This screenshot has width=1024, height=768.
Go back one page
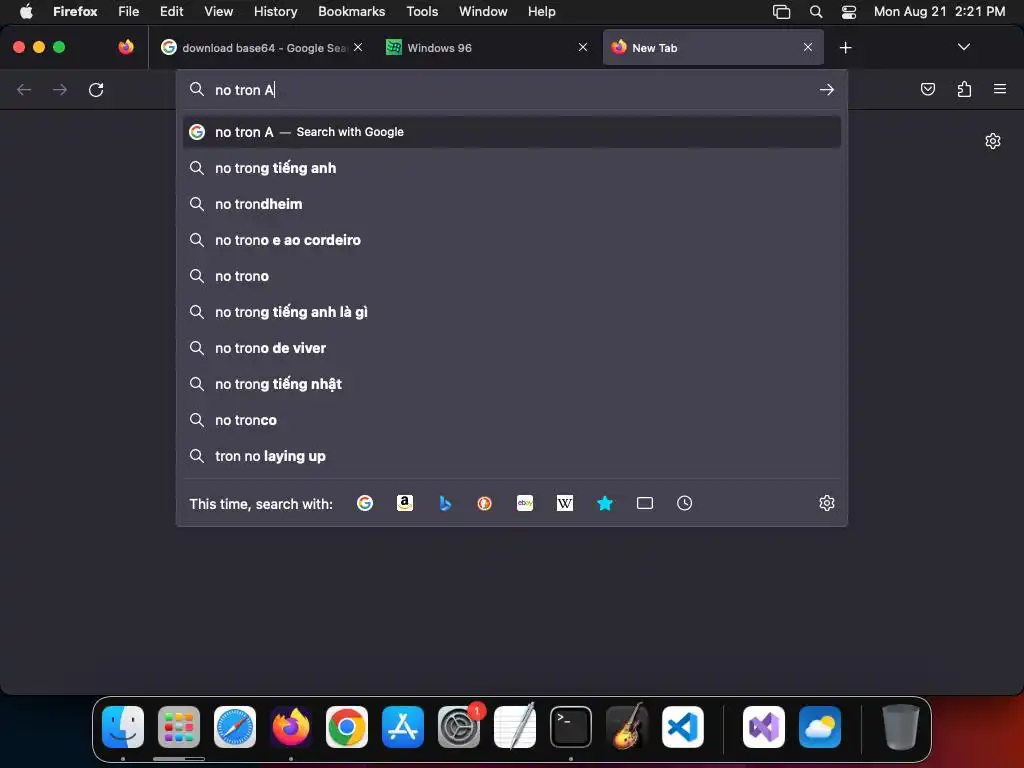[x=24, y=89]
